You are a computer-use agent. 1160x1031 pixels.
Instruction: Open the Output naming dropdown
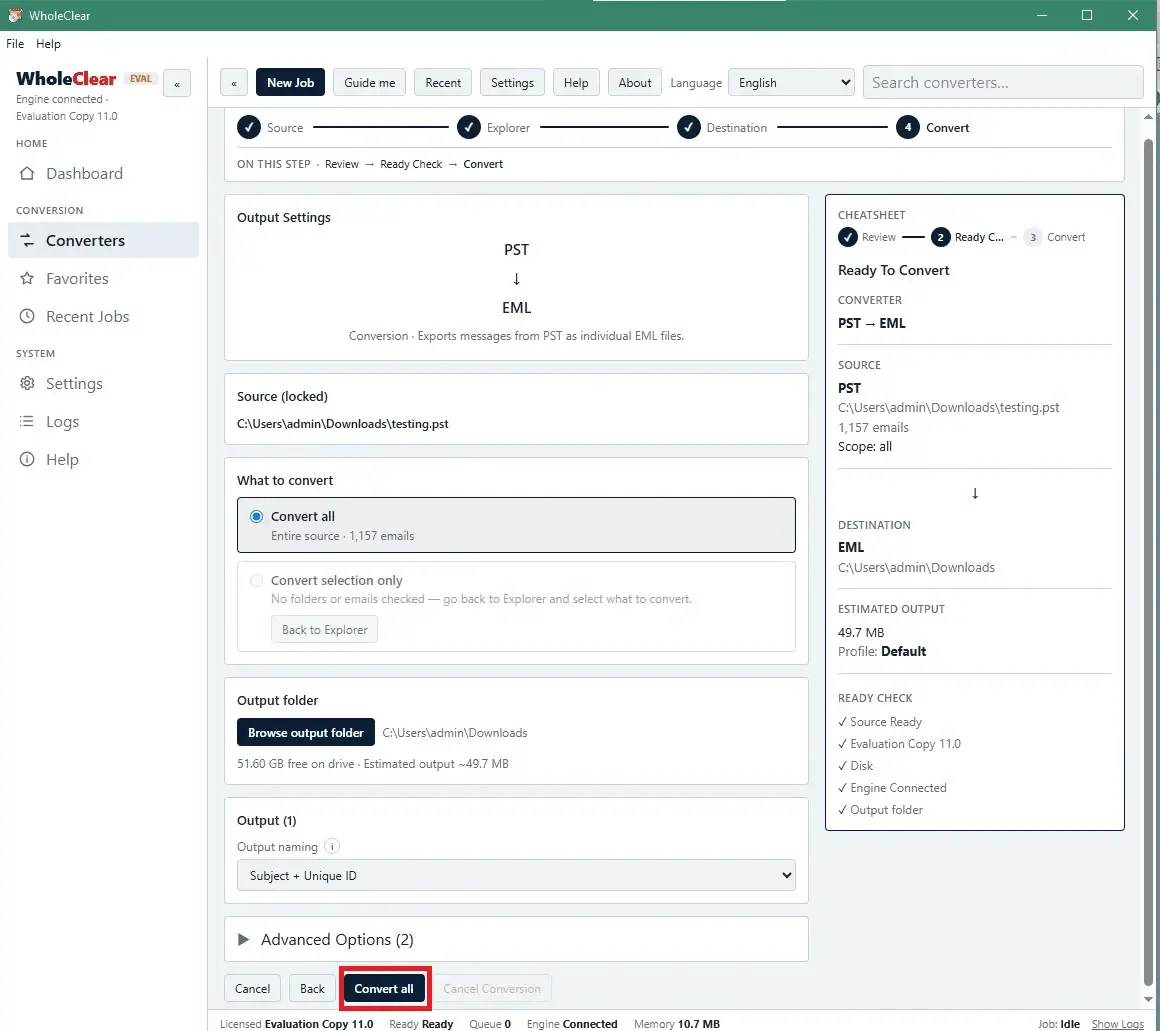coord(516,875)
